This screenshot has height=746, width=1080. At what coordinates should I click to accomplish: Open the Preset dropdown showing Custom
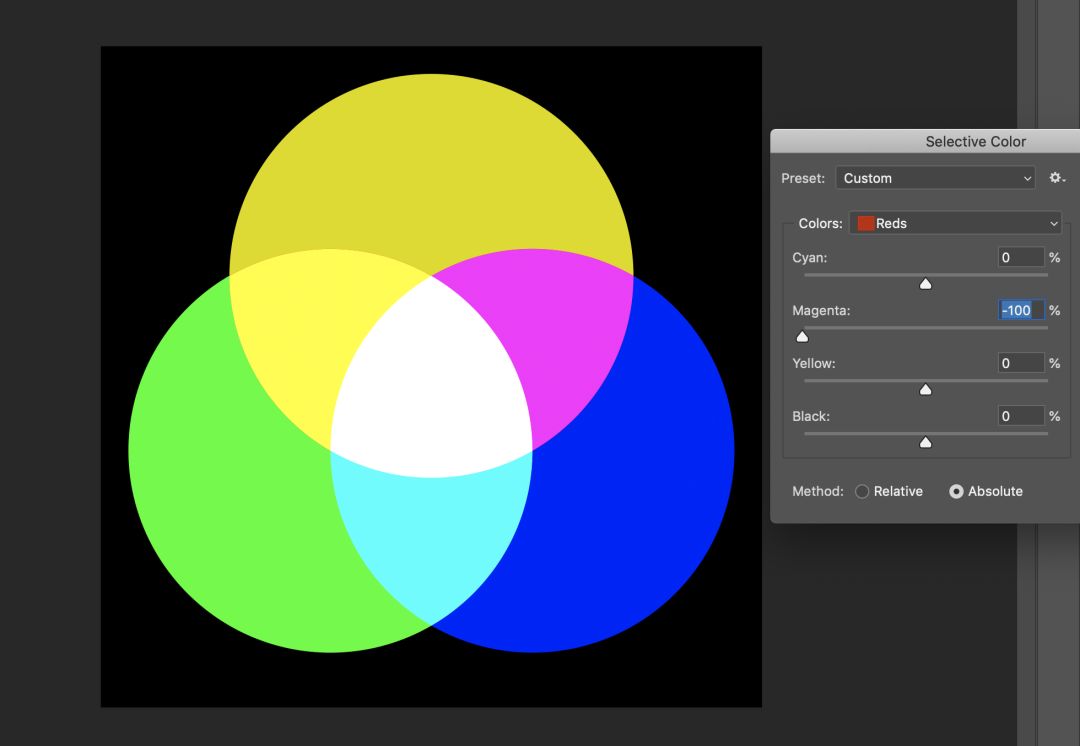click(x=935, y=178)
